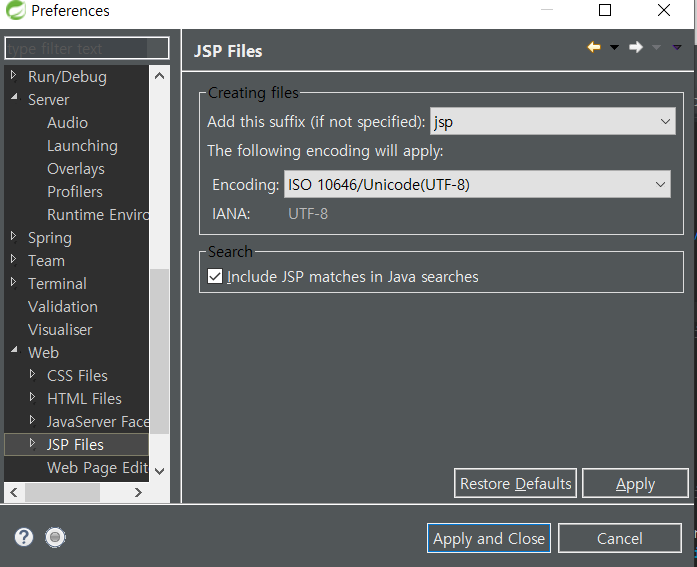Click horizontal scroll left arrow

point(14,492)
